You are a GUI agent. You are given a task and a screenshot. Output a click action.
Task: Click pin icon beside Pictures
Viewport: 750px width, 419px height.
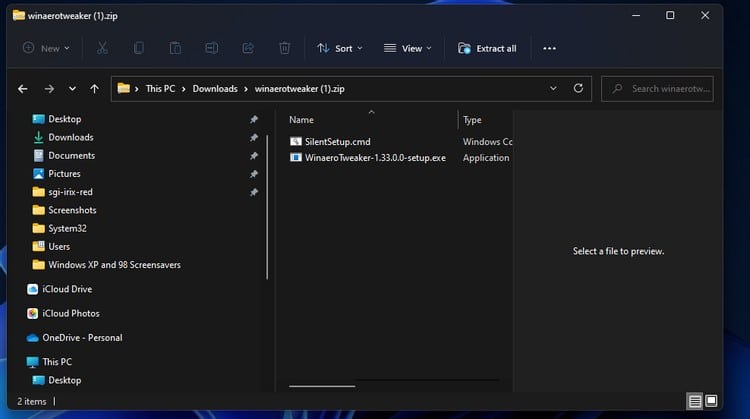254,174
